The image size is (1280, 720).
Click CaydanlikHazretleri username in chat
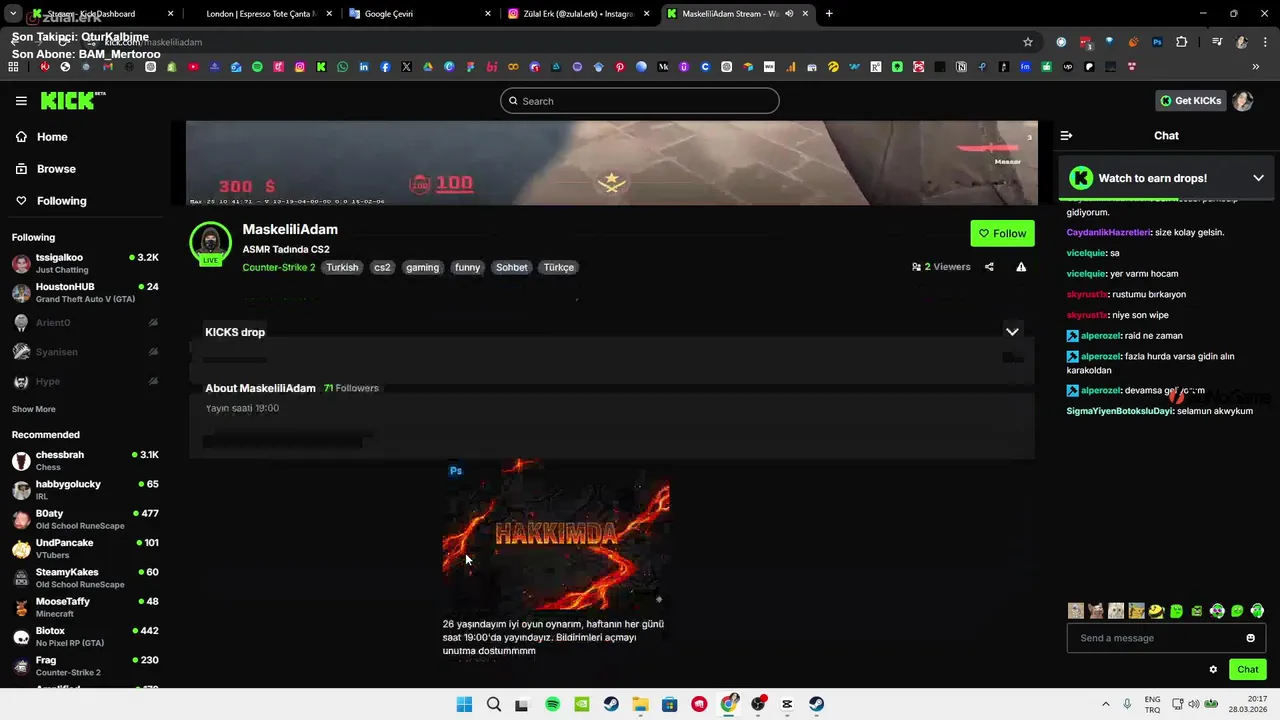[1109, 232]
